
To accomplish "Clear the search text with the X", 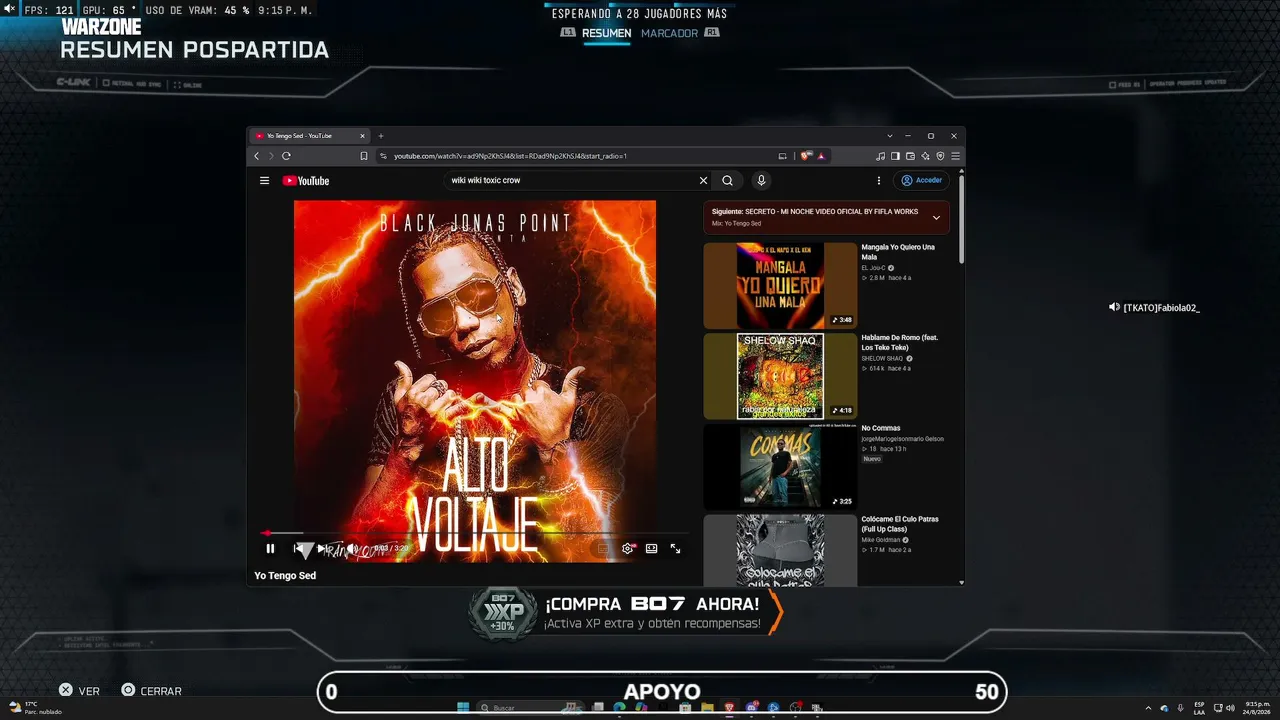I will click(703, 181).
